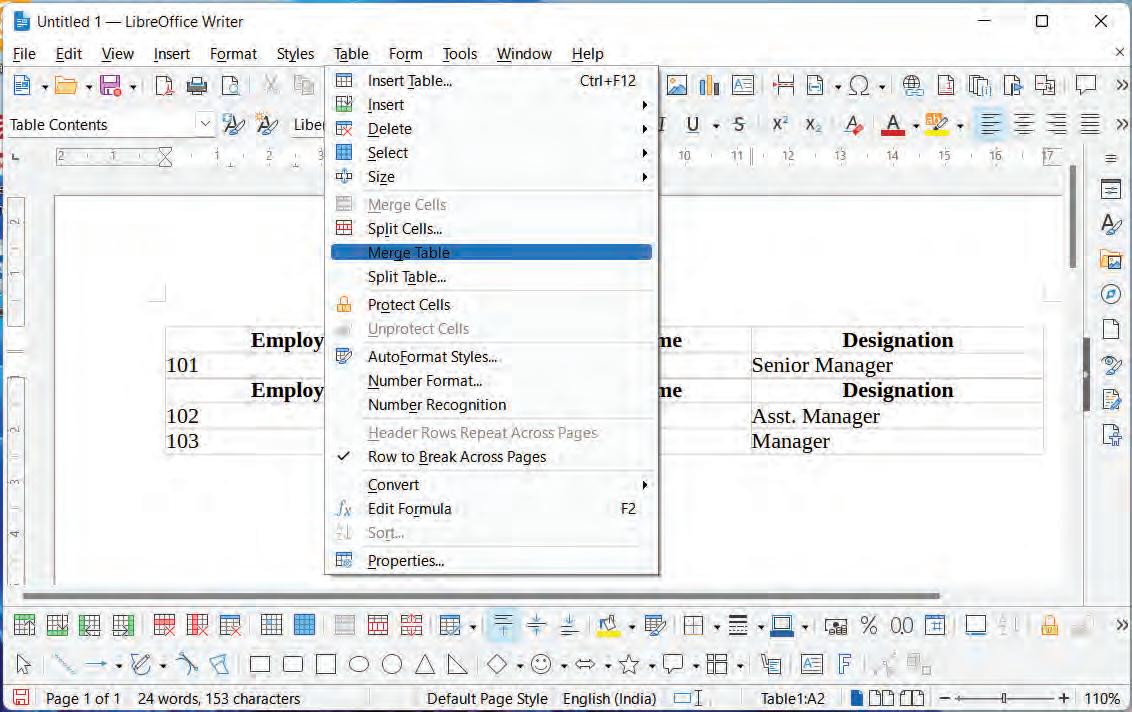Image resolution: width=1132 pixels, height=712 pixels.
Task: Open the Navigator sidebar panel
Action: (x=1111, y=294)
